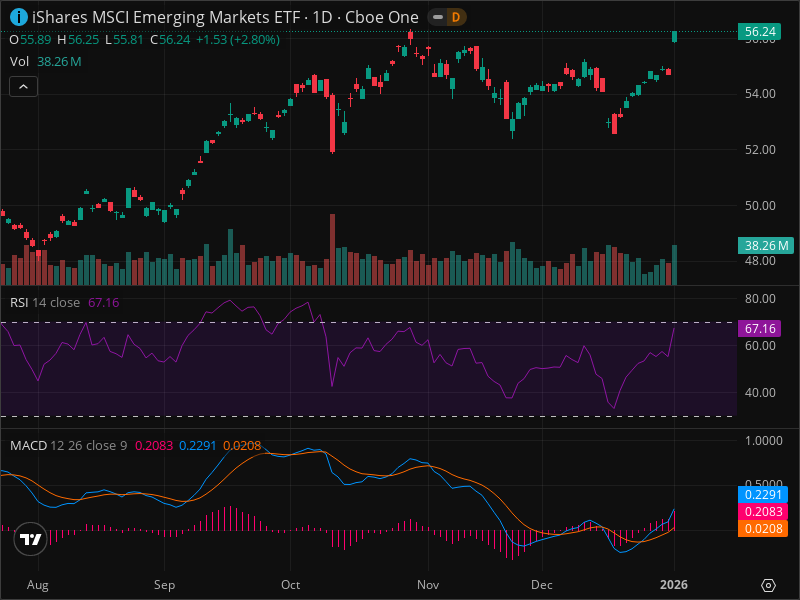The height and width of the screenshot is (600, 800).
Task: Click the 50.00 price scale label
Action: 760,206
